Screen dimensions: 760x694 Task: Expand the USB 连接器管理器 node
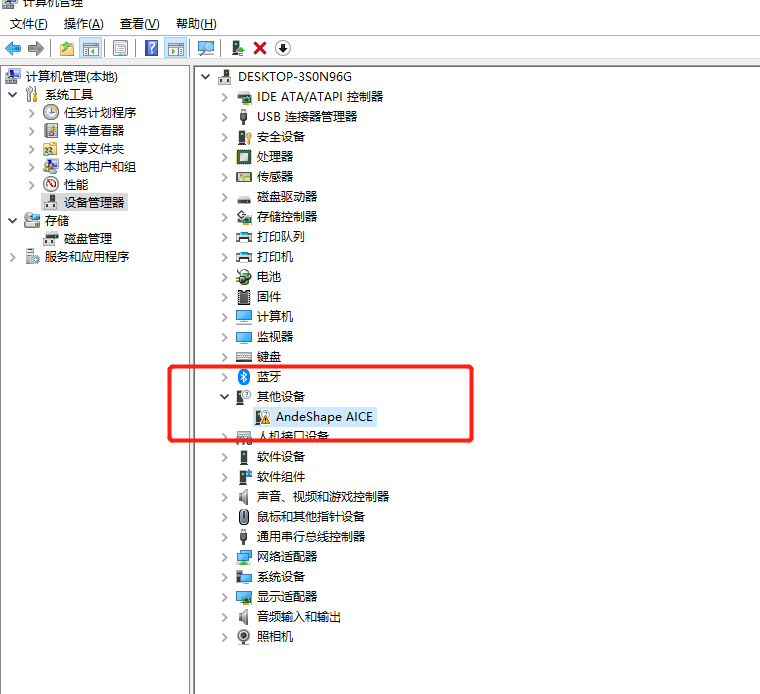coord(224,117)
